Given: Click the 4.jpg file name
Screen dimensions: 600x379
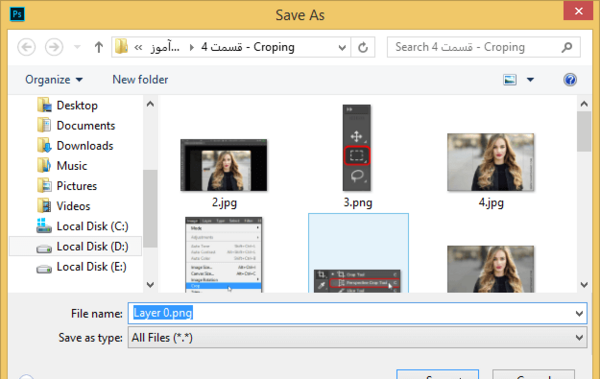Looking at the screenshot, I should pyautogui.click(x=491, y=203).
